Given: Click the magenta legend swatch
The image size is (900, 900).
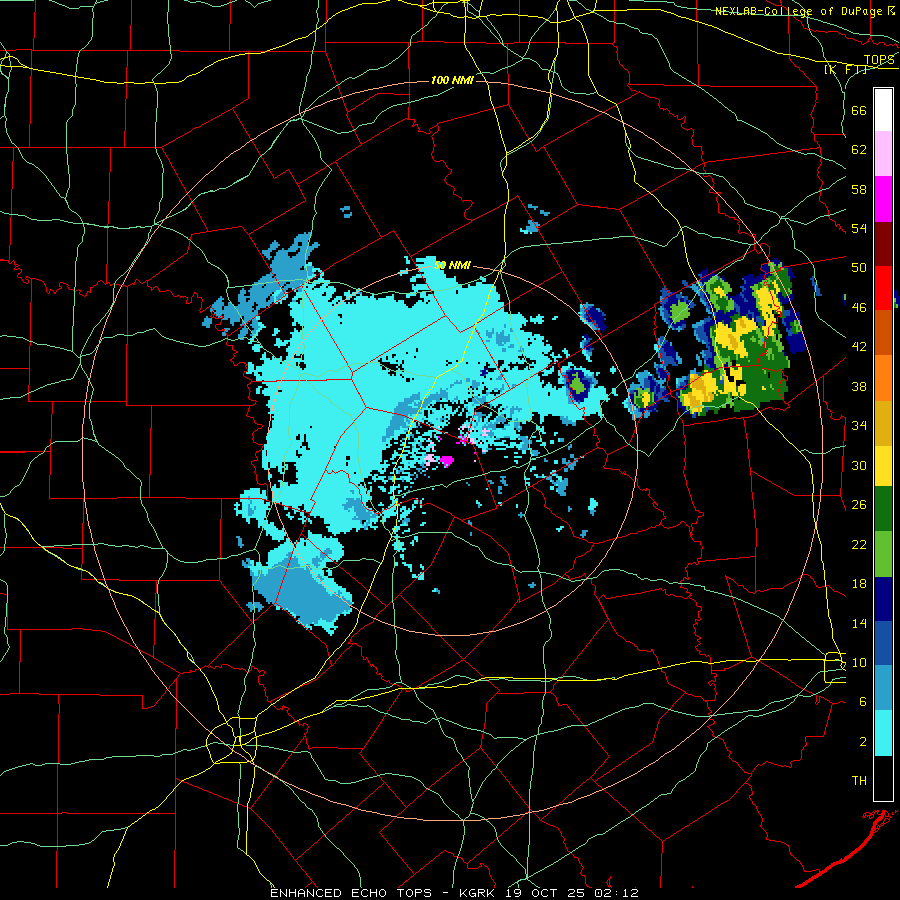Looking at the screenshot, I should (x=883, y=199).
